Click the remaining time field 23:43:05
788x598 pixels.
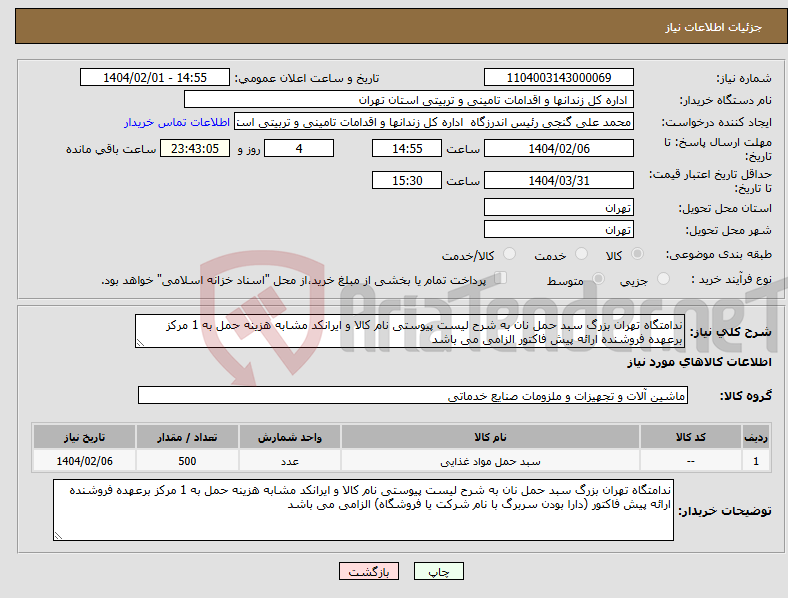[x=195, y=149]
